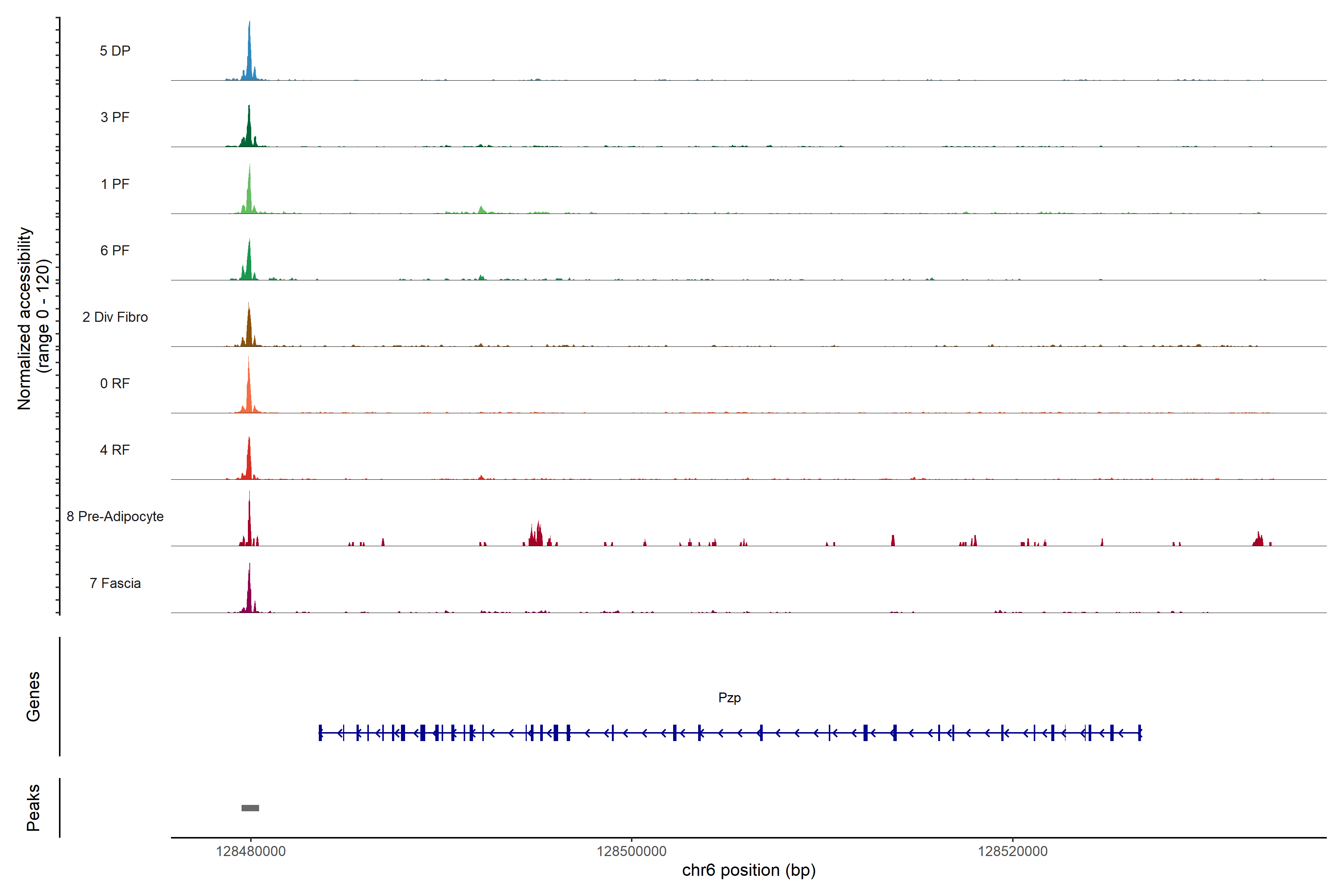The height and width of the screenshot is (896, 1344).
Task: Click the 8 Pre-Adipocyte track label
Action: pos(115,517)
